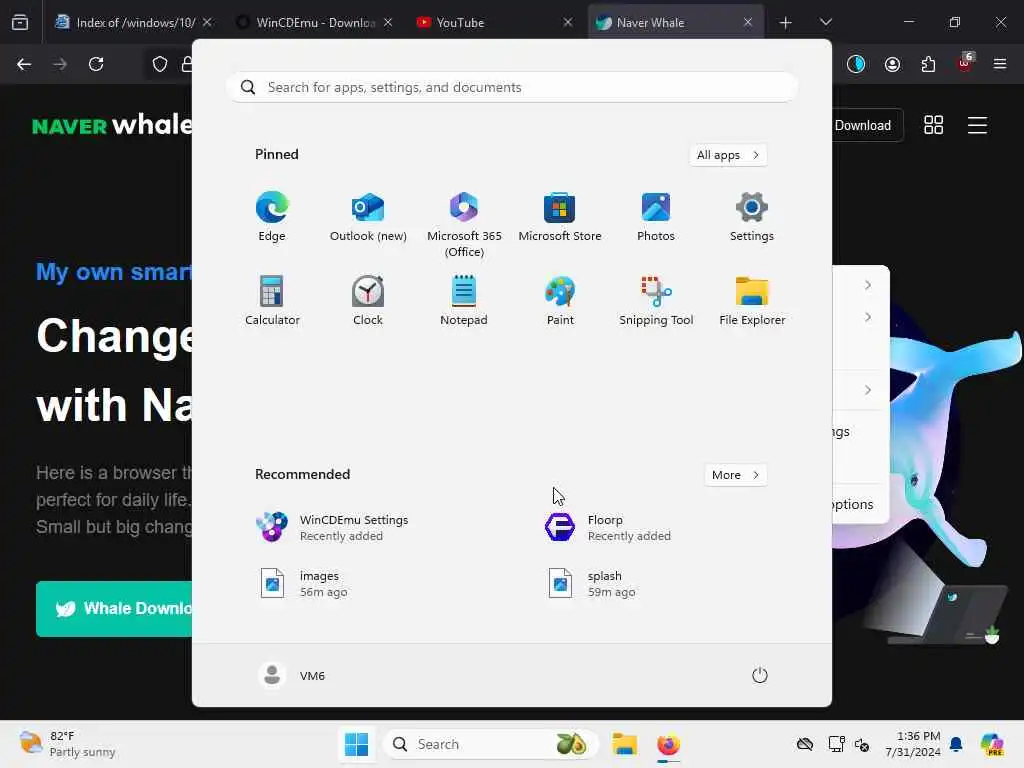Image resolution: width=1024 pixels, height=768 pixels.
Task: Open the Microsoft Store app
Action: [x=560, y=217]
